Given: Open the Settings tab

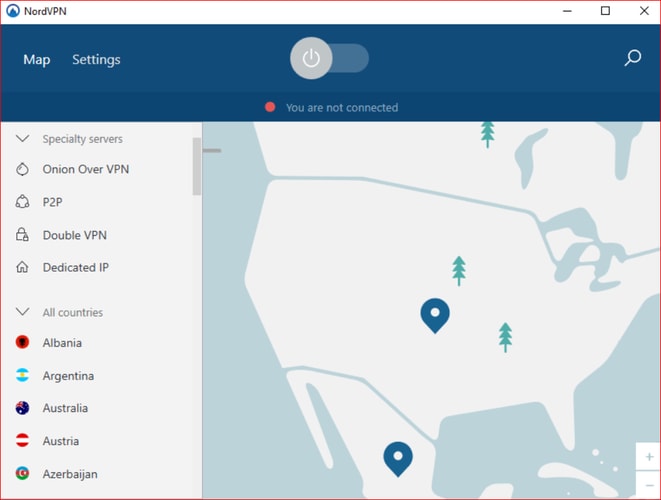Looking at the screenshot, I should point(96,60).
